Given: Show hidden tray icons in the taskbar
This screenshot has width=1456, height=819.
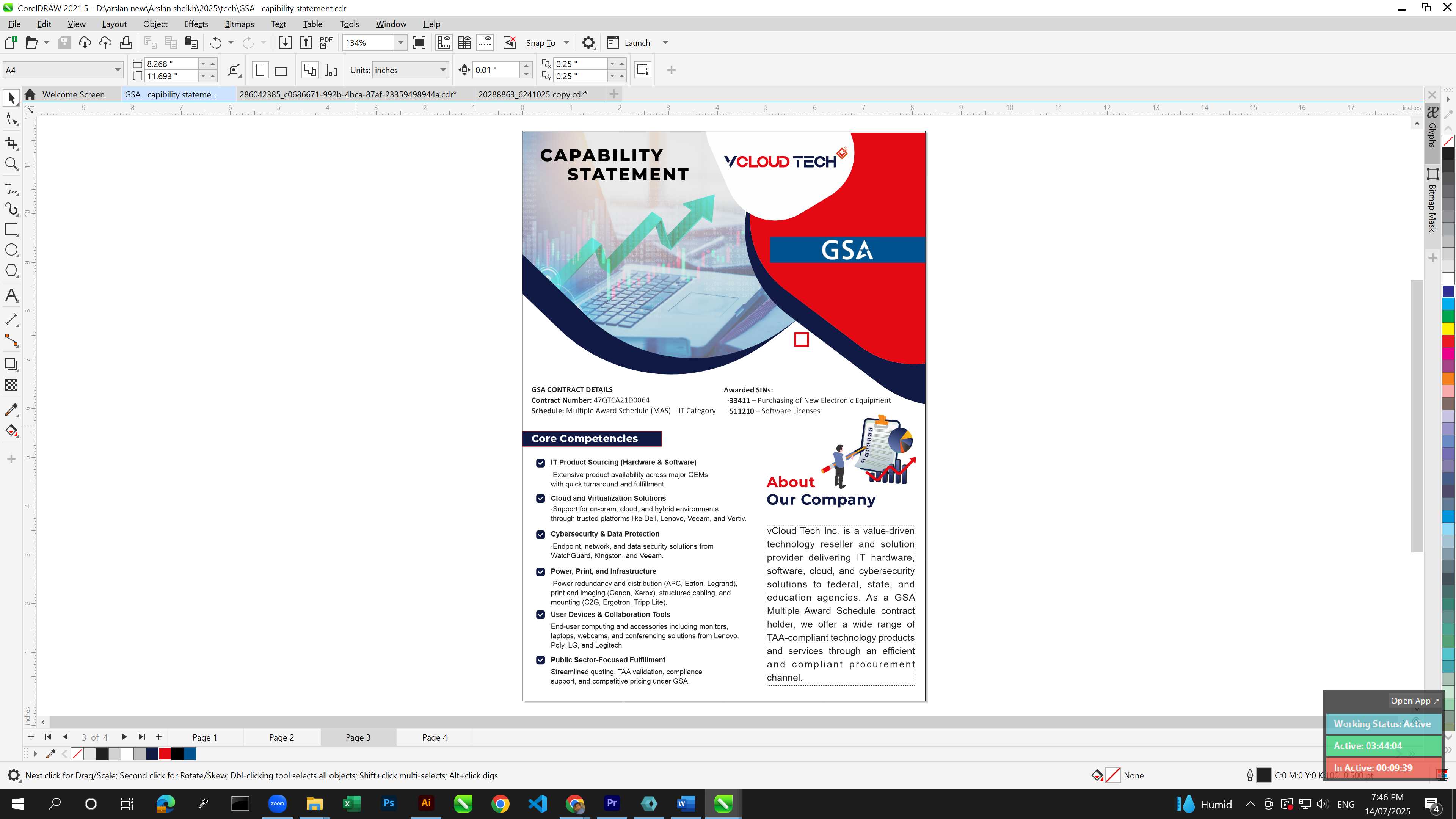Looking at the screenshot, I should (1250, 804).
